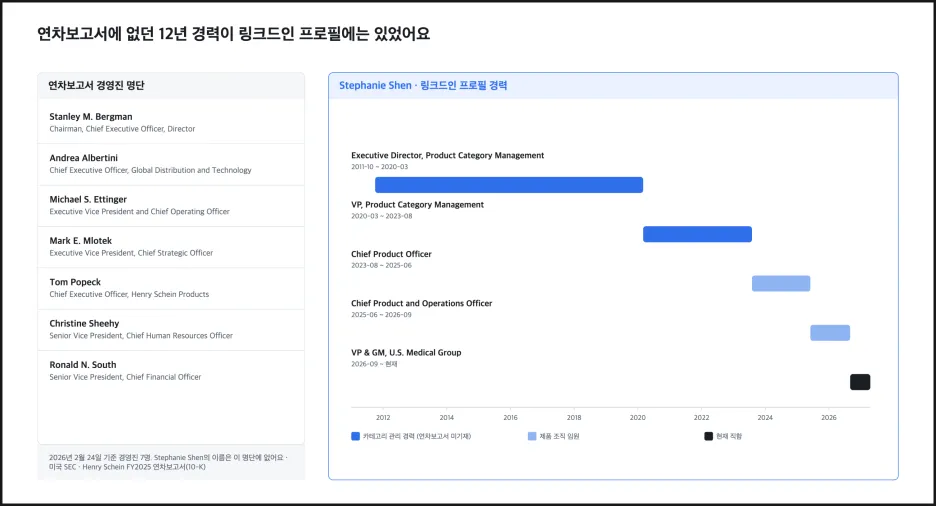Click 'Chief Executive Officer, Global Distribution and Technology' text

150,170
